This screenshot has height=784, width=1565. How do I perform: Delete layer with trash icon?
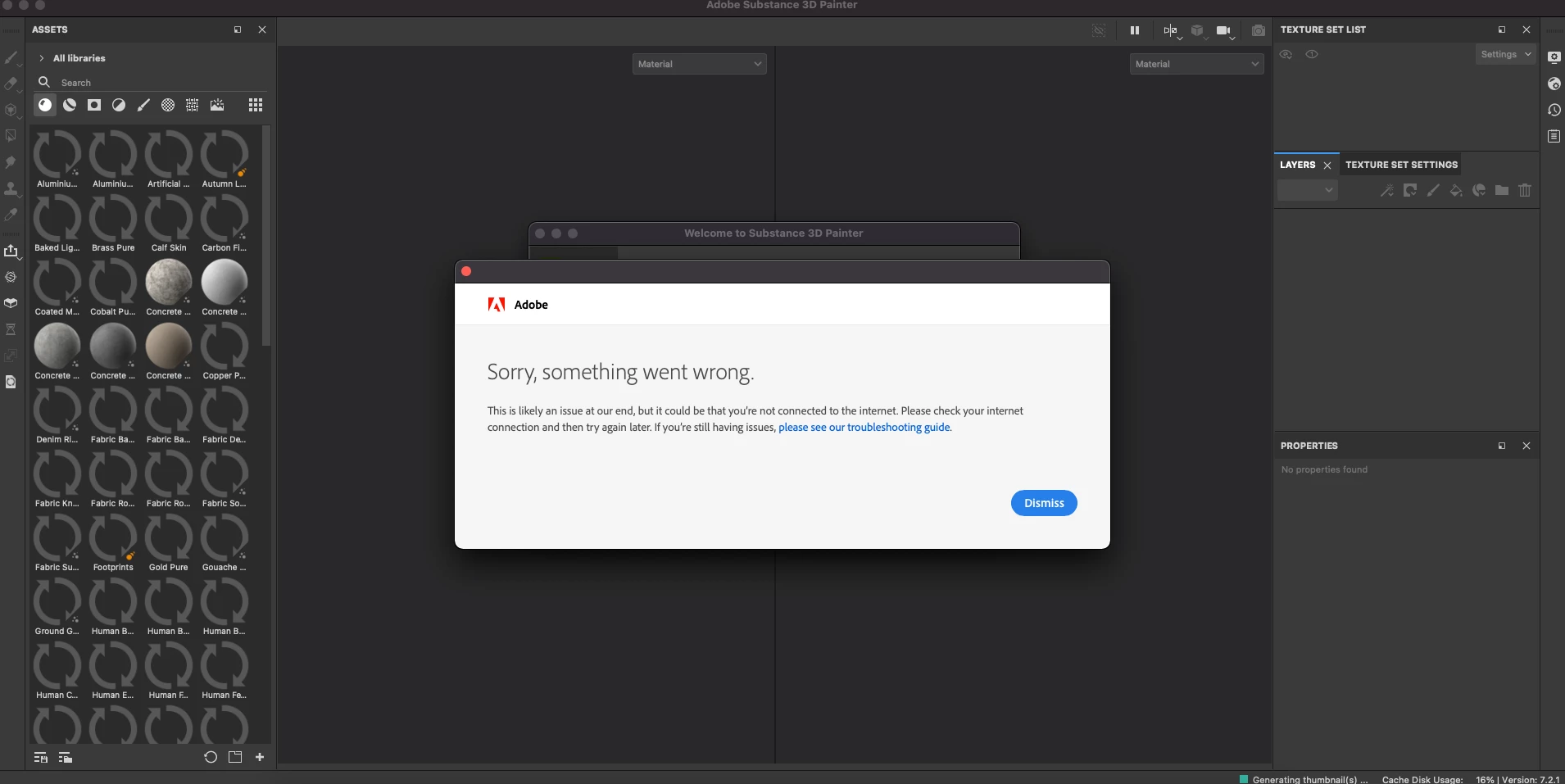(1525, 190)
